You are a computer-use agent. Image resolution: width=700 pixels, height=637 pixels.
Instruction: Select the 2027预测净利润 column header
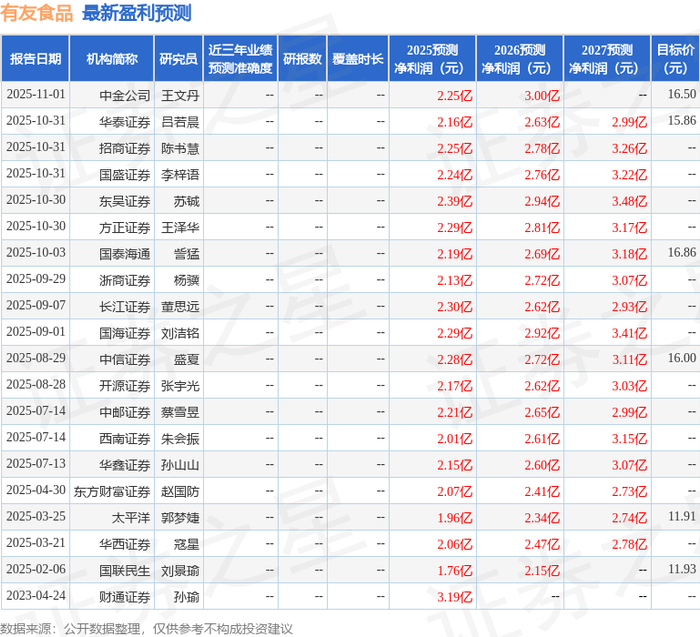[607, 58]
